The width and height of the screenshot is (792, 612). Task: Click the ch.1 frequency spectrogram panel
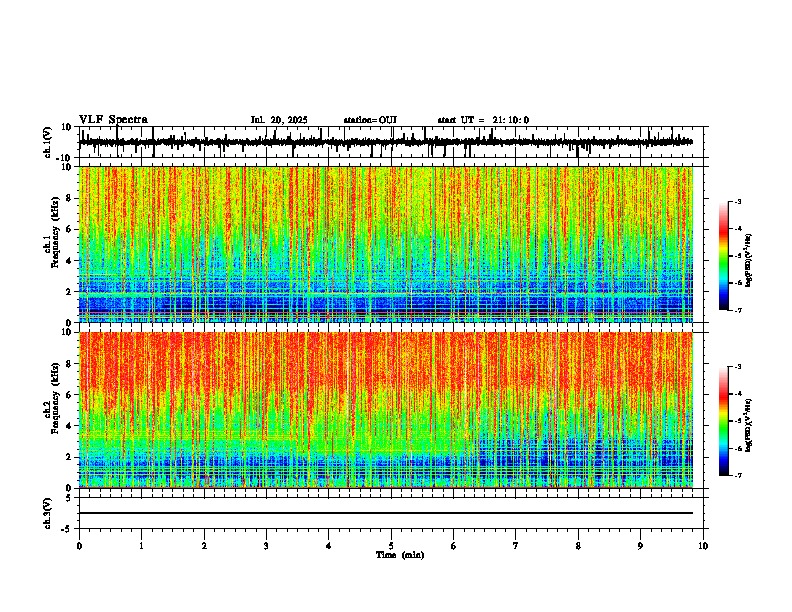tap(386, 244)
